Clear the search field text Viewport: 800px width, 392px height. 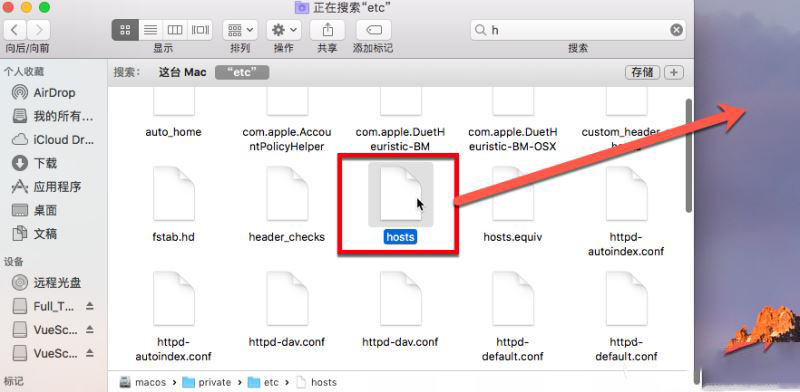pos(677,30)
